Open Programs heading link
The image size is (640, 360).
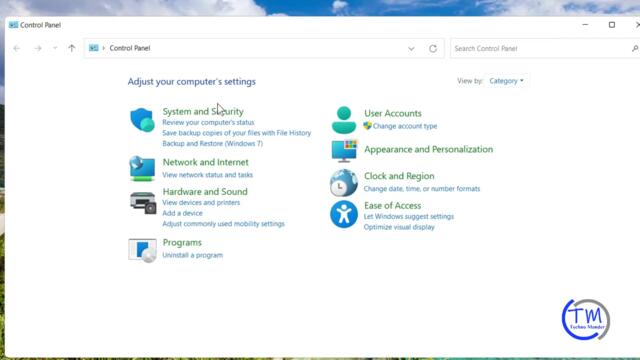pyautogui.click(x=182, y=242)
